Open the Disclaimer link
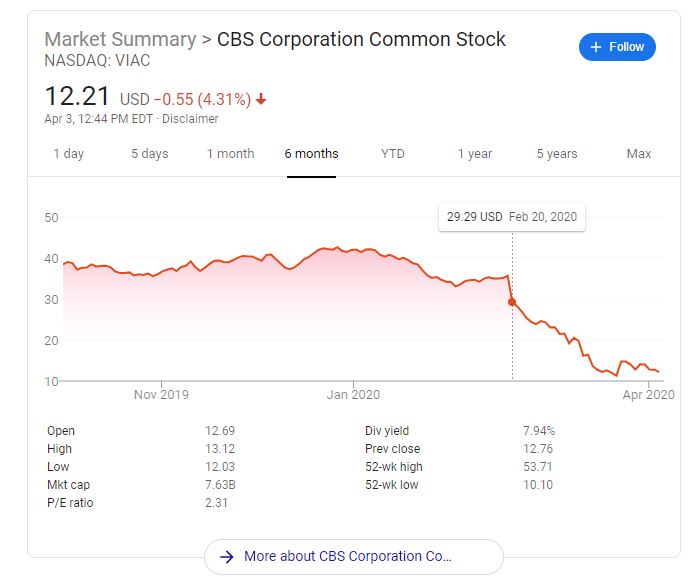 point(191,119)
